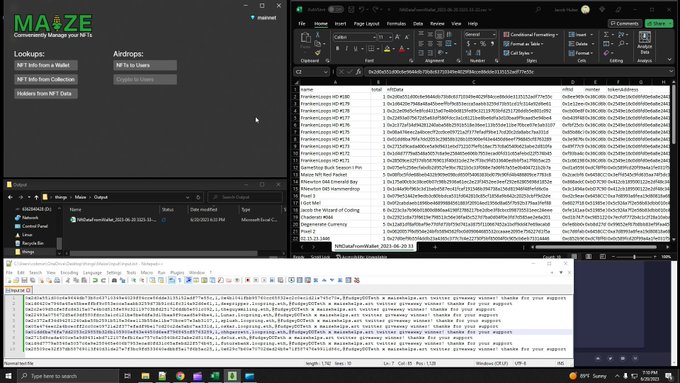The width and height of the screenshot is (680, 383).
Task: Click the Fill Color paint bucket icon
Action: [387, 49]
